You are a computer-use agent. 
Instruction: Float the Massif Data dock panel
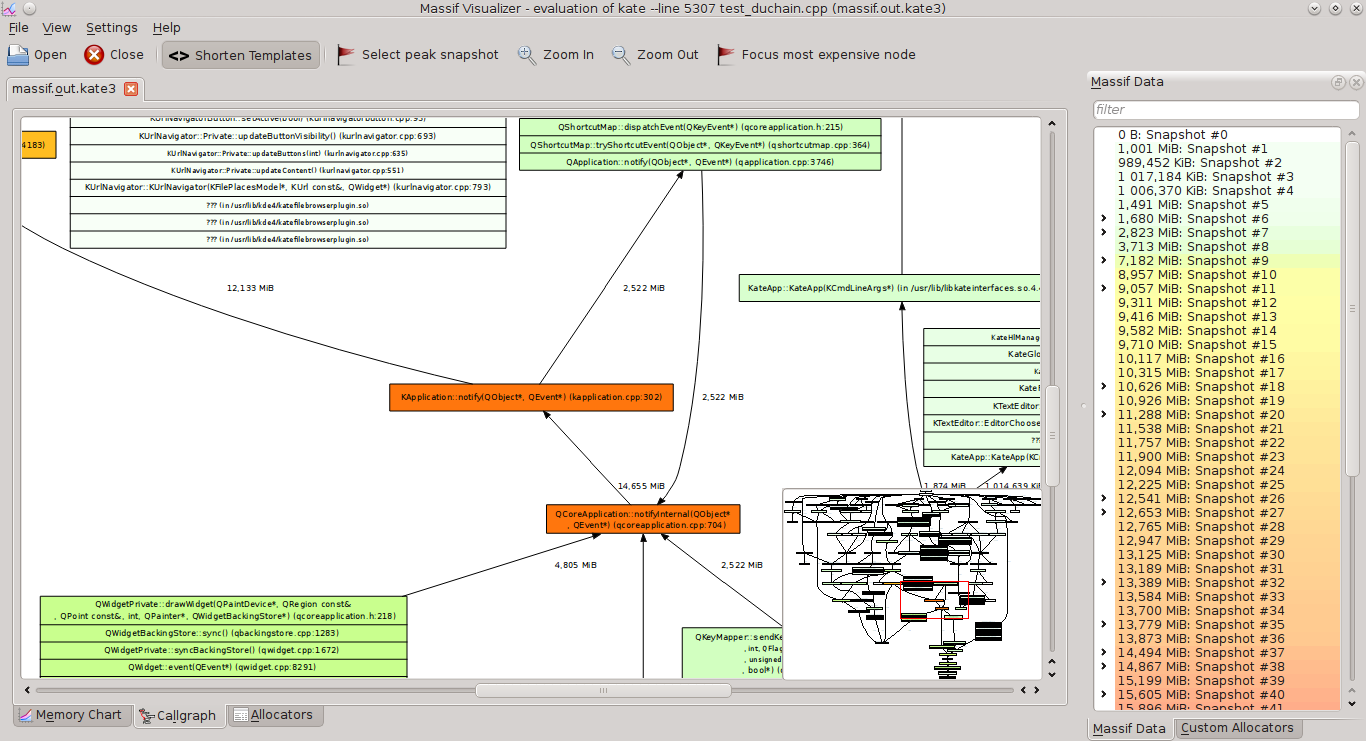(1338, 82)
